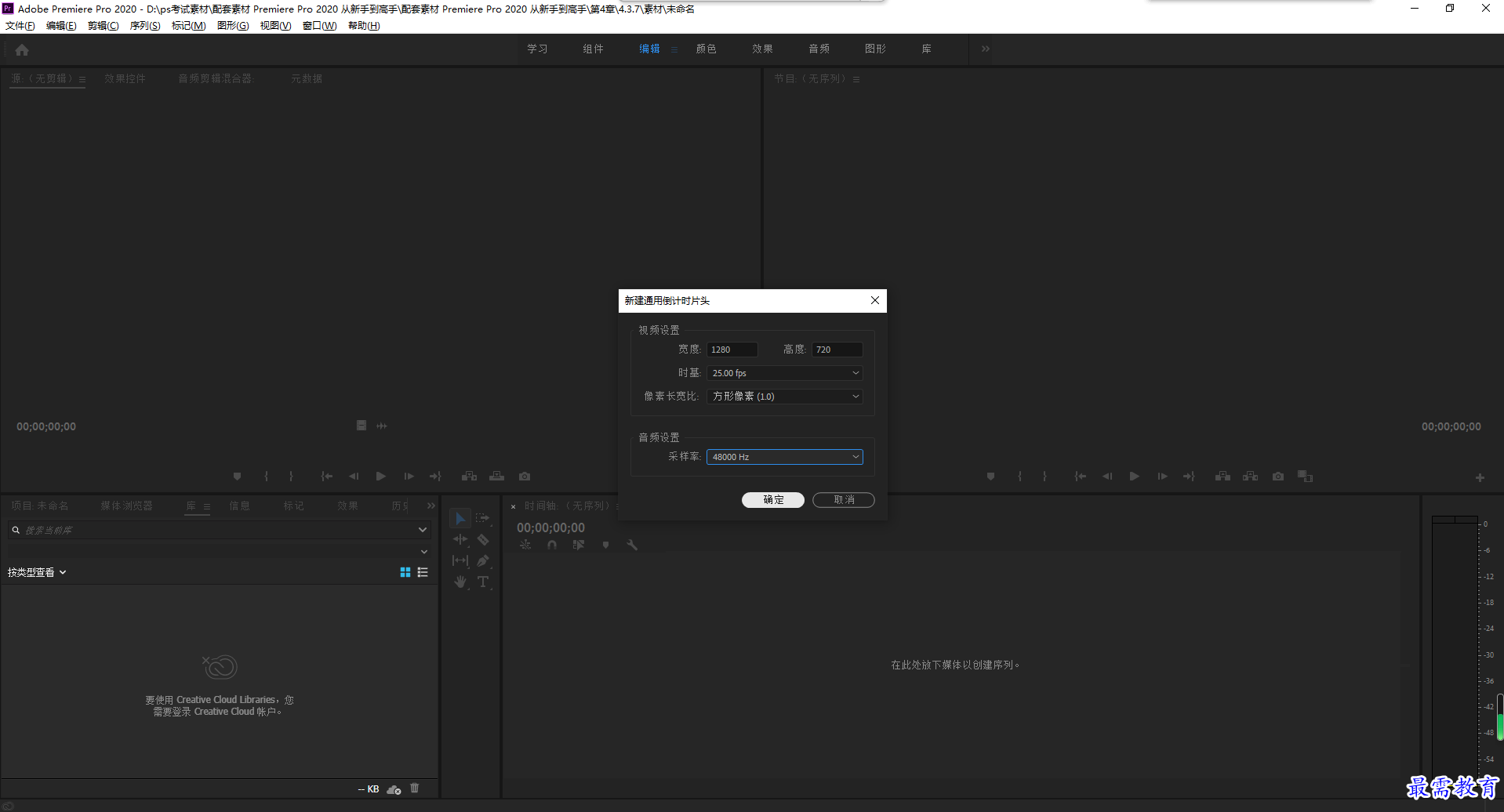Select the Type tool
This screenshot has width=1504, height=812.
483,582
